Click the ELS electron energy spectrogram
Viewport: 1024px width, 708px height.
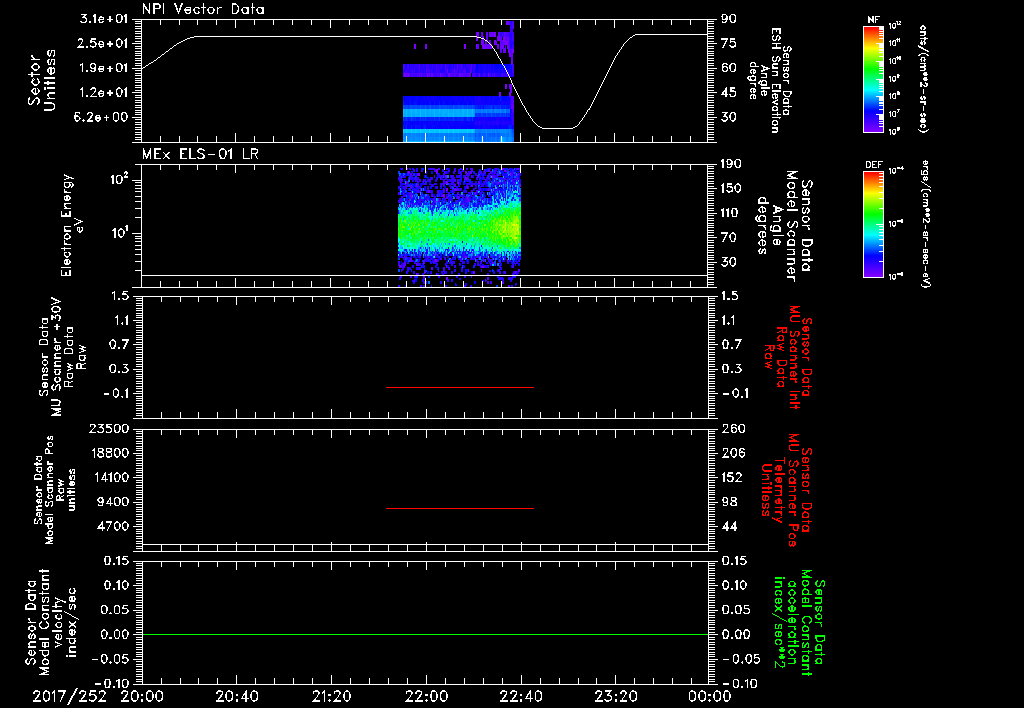[x=459, y=227]
